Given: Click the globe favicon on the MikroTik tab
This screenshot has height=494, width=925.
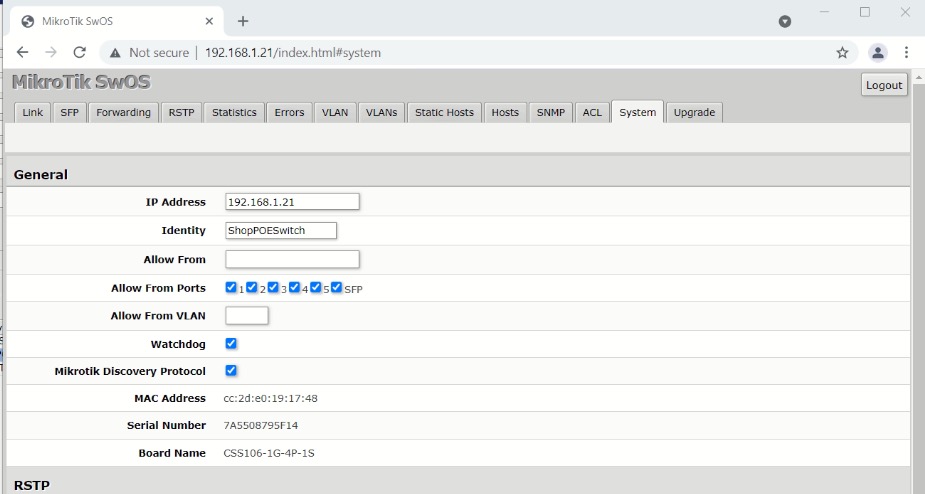Looking at the screenshot, I should click(27, 21).
